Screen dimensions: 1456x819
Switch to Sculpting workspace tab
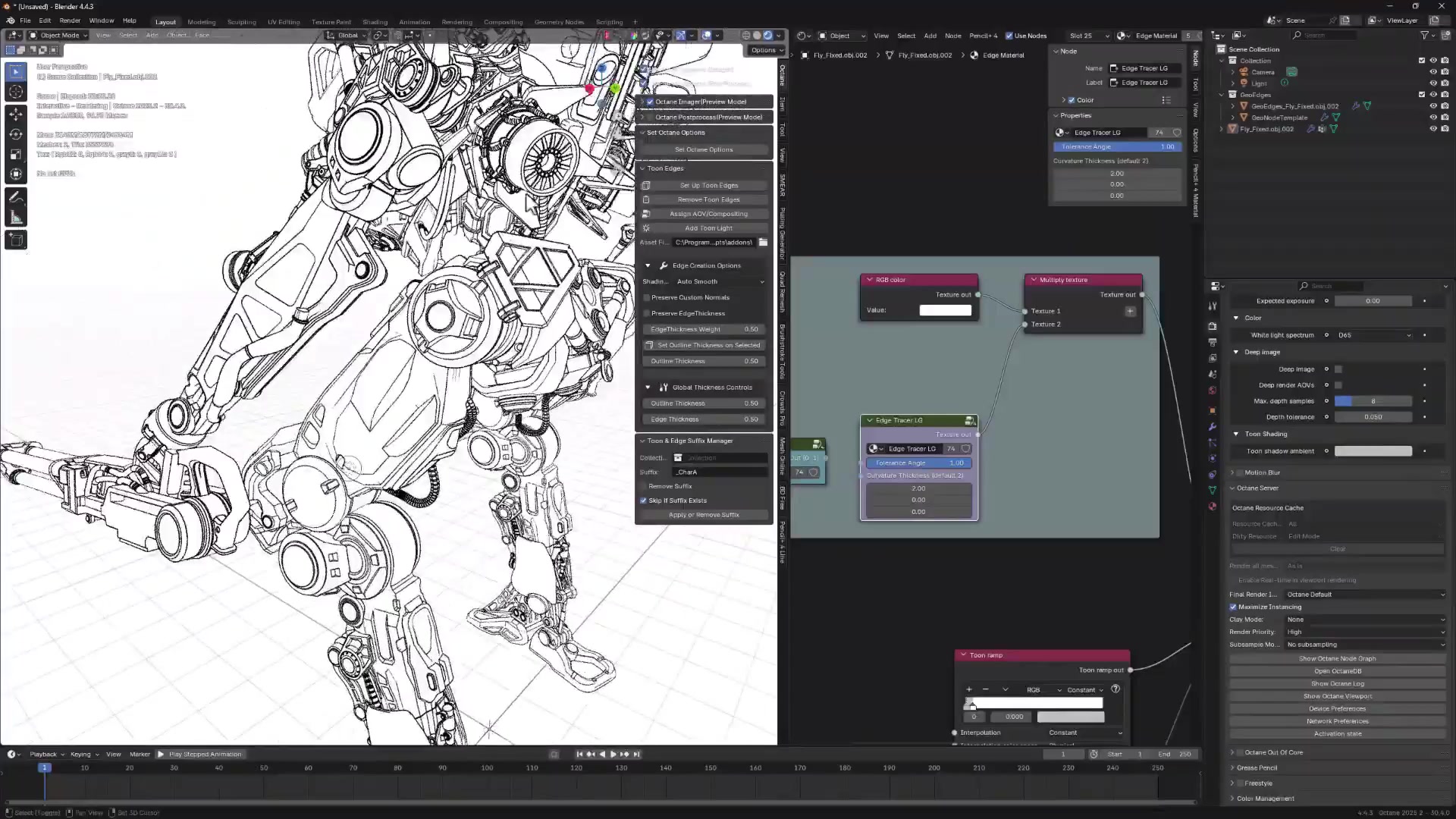click(242, 22)
